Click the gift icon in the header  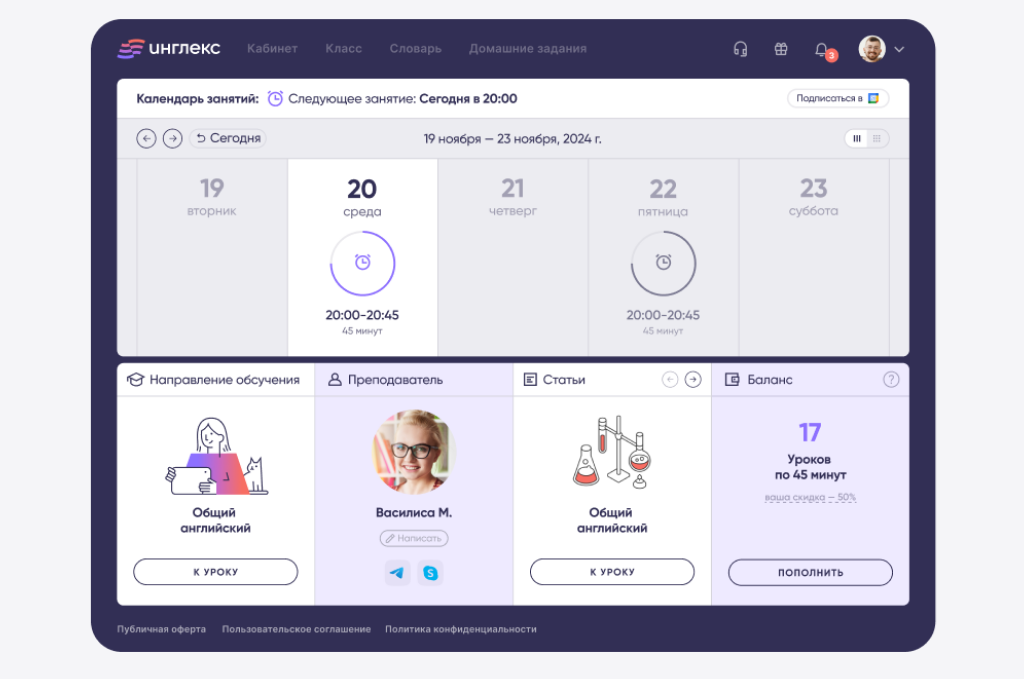pyautogui.click(x=781, y=48)
